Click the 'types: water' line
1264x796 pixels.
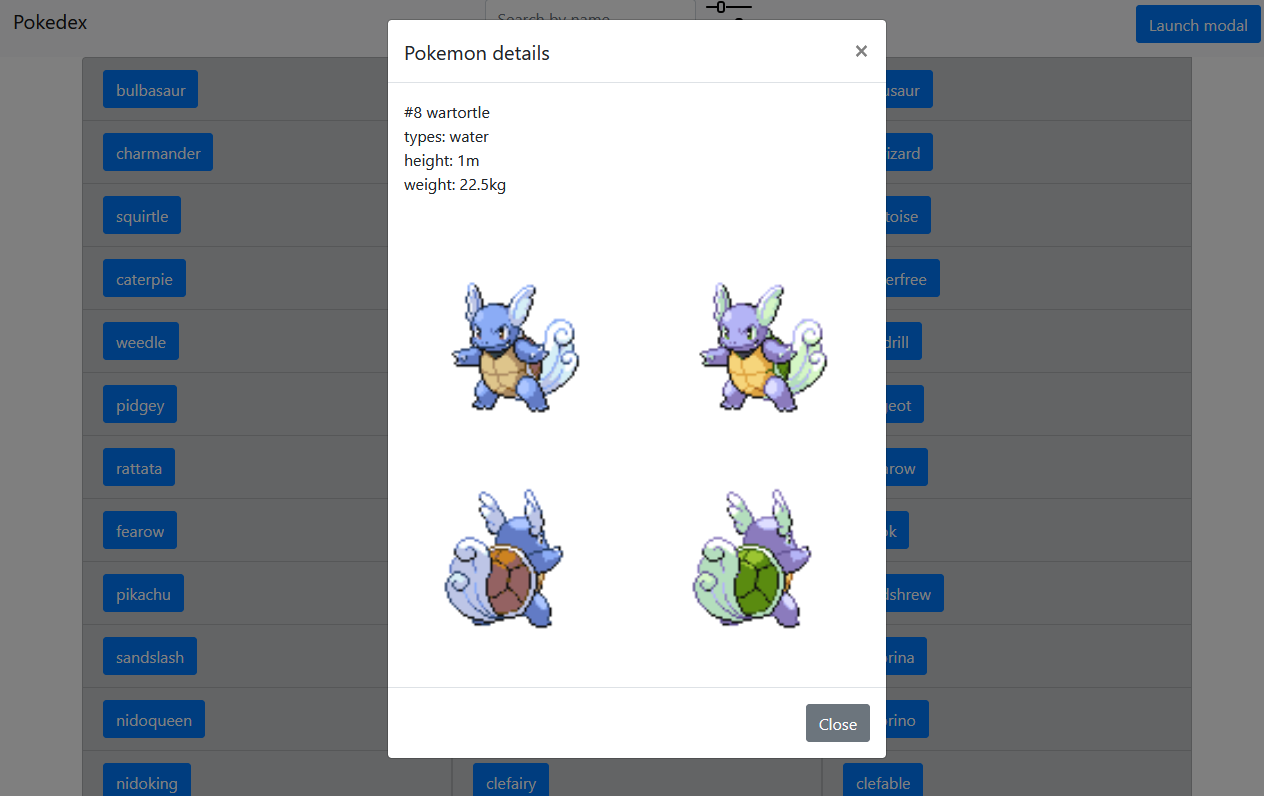446,136
